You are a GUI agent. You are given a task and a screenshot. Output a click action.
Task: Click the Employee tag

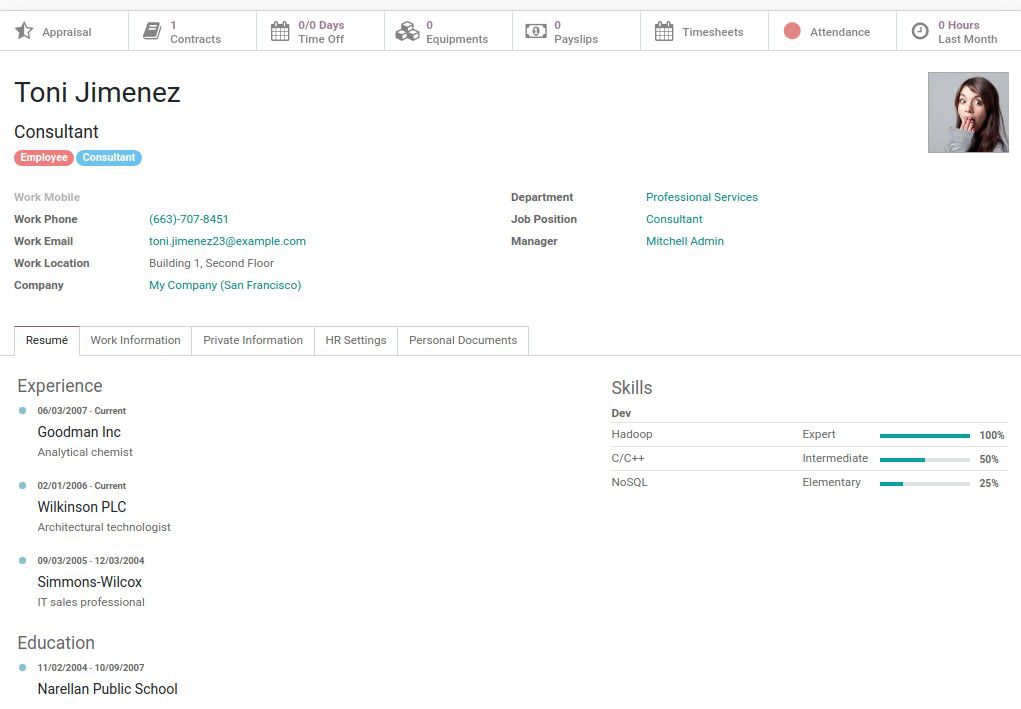tap(44, 158)
